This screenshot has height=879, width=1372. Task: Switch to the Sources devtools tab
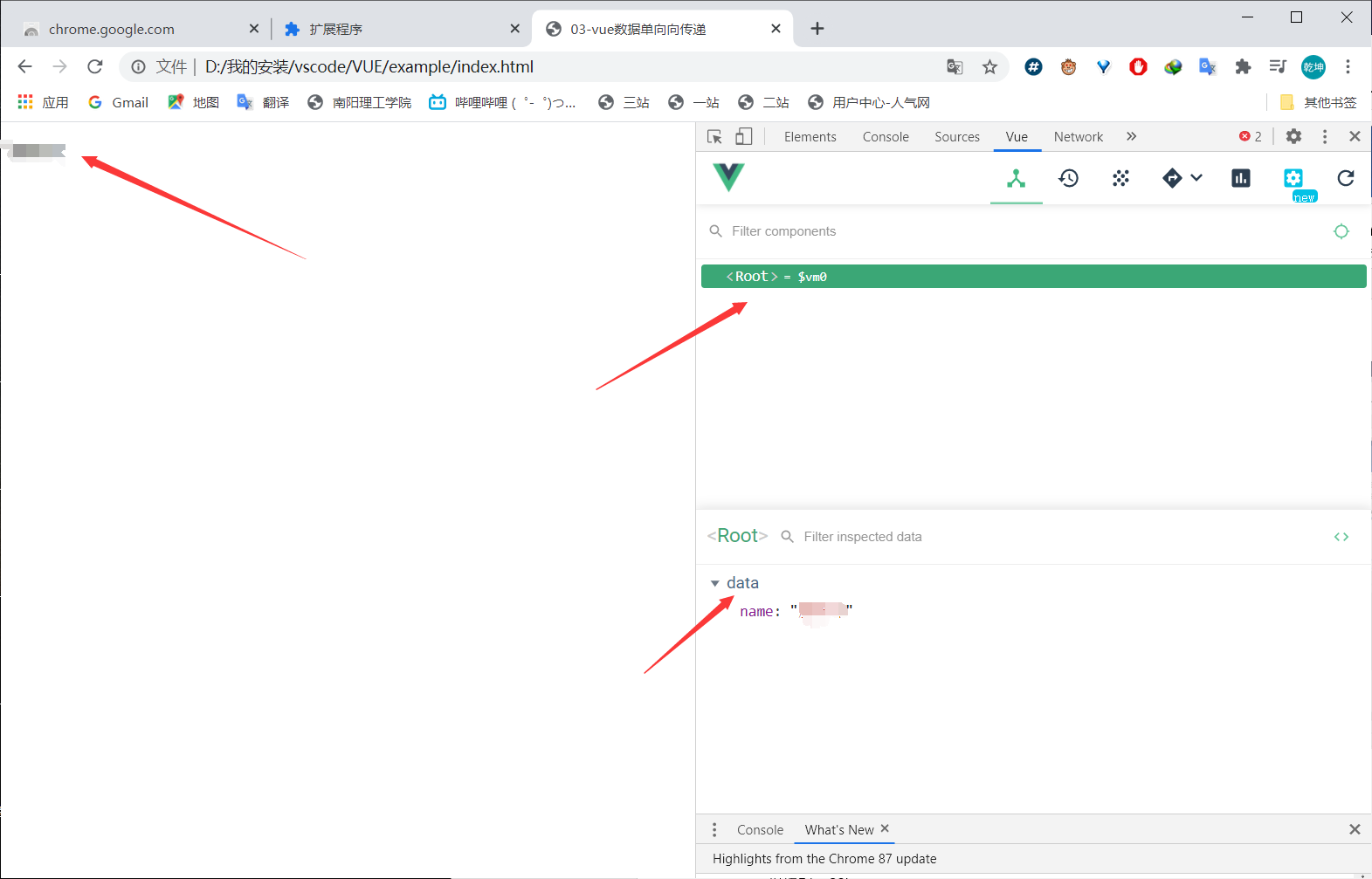[x=957, y=137]
